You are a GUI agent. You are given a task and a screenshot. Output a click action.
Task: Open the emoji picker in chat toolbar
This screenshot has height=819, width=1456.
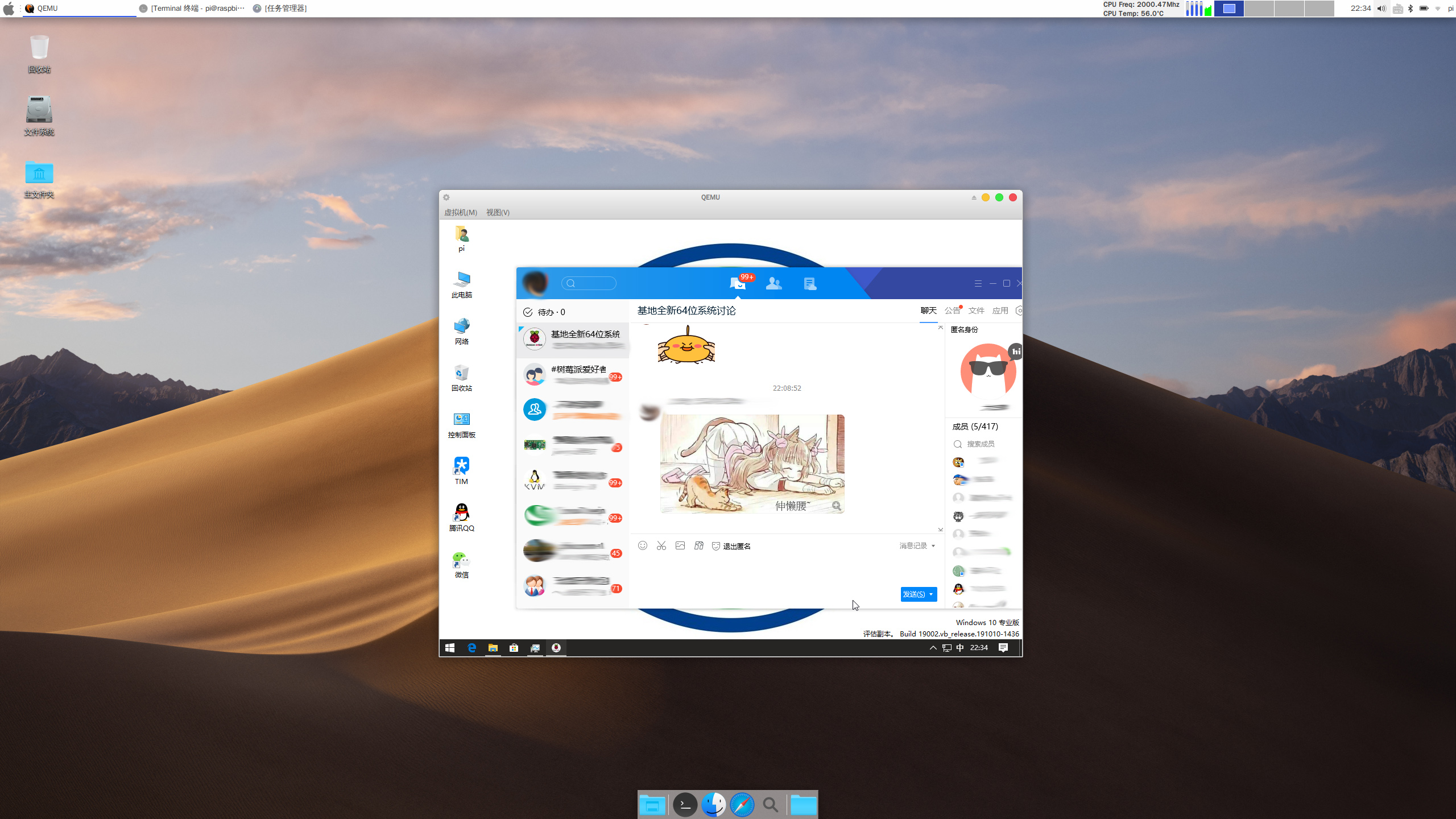642,545
